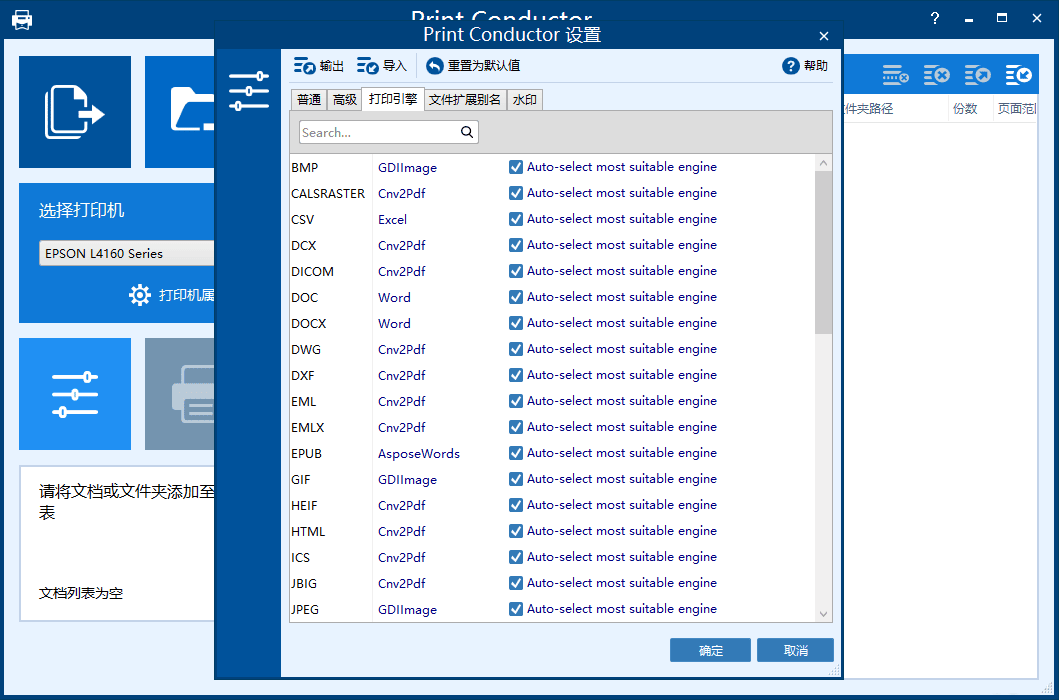The height and width of the screenshot is (700, 1059).
Task: Reset settings to default values (重置为默认值)
Action: 435,66
